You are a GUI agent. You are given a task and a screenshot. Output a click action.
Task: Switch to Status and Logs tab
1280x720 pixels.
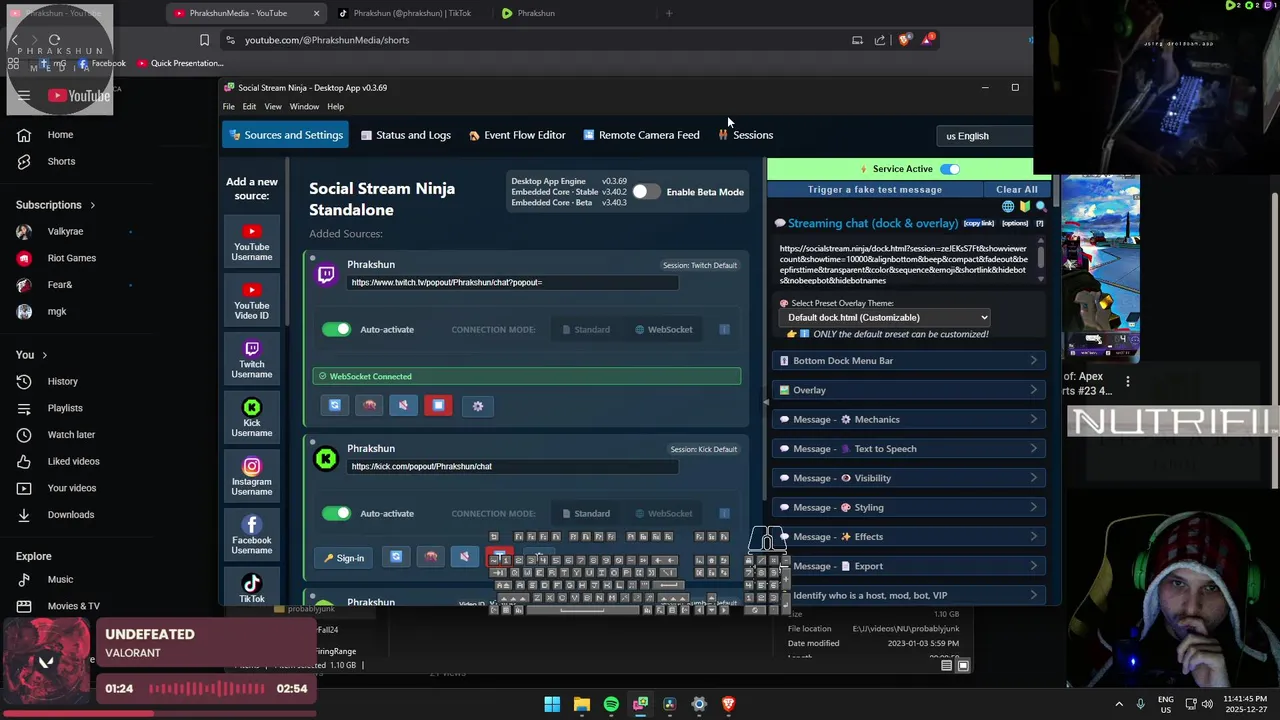(x=405, y=135)
